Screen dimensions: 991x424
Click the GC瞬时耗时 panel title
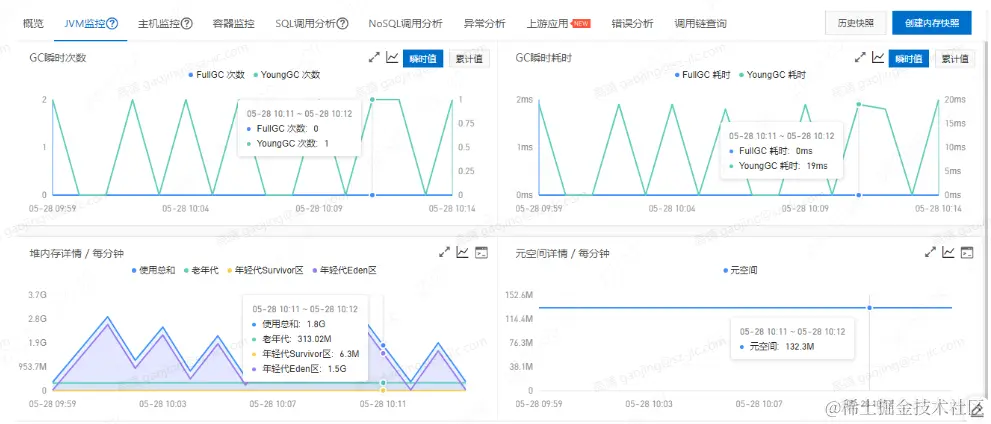(544, 58)
